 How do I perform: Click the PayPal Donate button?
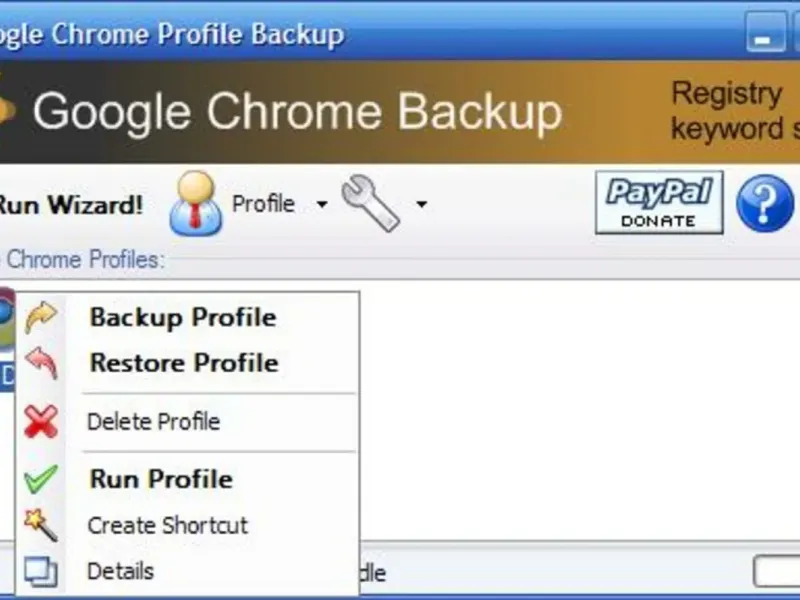pyautogui.click(x=659, y=202)
